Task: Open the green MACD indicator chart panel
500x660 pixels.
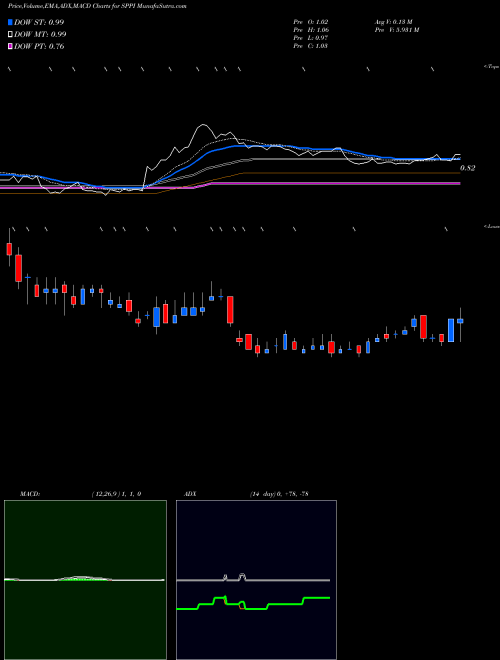Action: (x=85, y=580)
